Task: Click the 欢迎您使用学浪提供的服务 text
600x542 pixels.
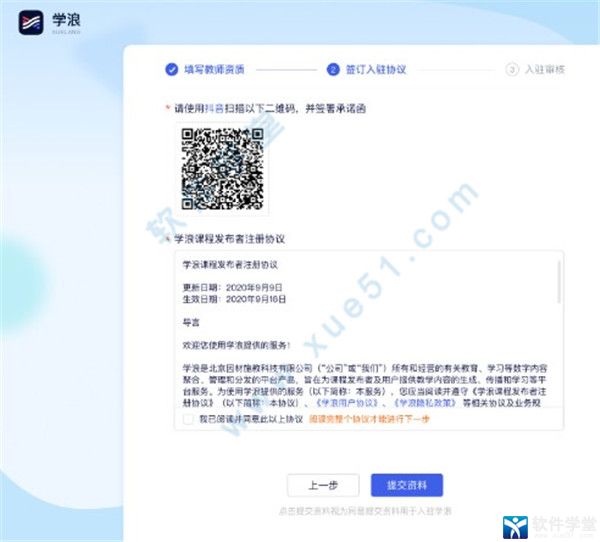Action: click(x=236, y=345)
